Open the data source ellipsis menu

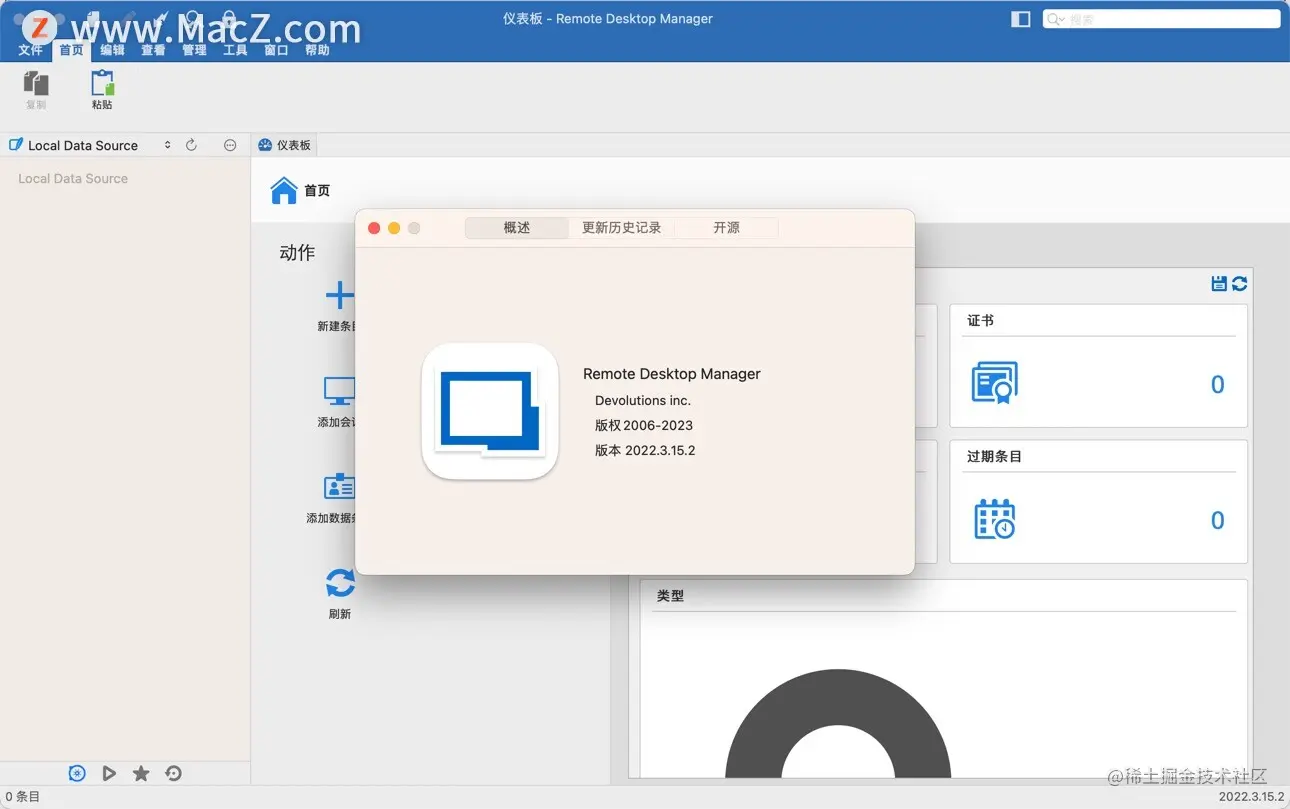point(230,145)
